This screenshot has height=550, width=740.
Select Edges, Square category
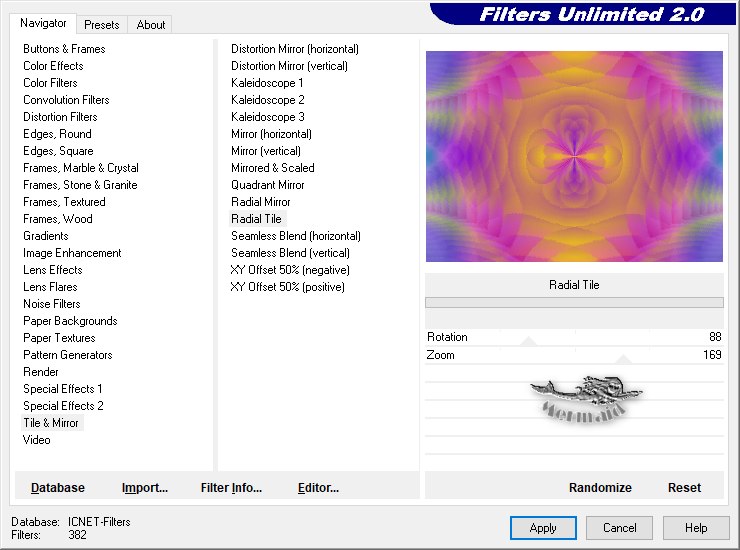click(x=59, y=151)
